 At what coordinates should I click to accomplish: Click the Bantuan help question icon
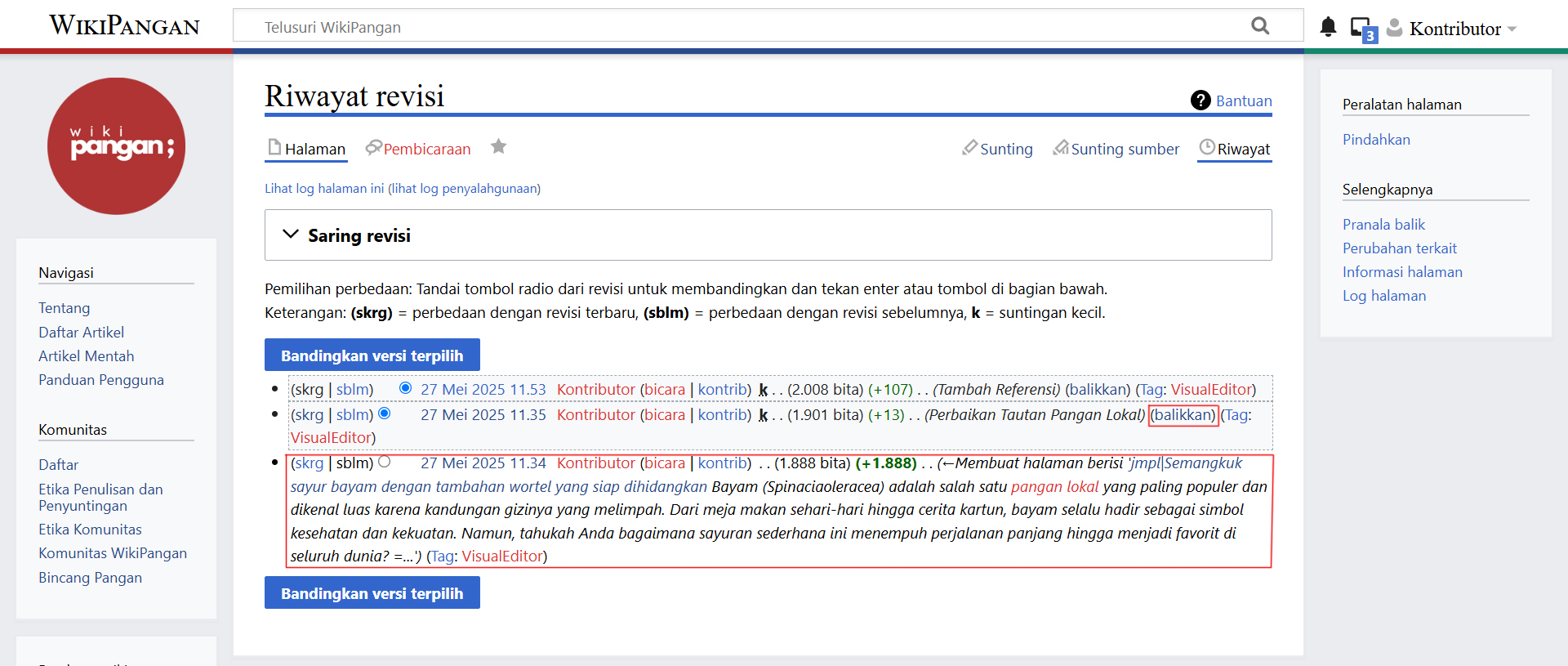click(x=1200, y=101)
